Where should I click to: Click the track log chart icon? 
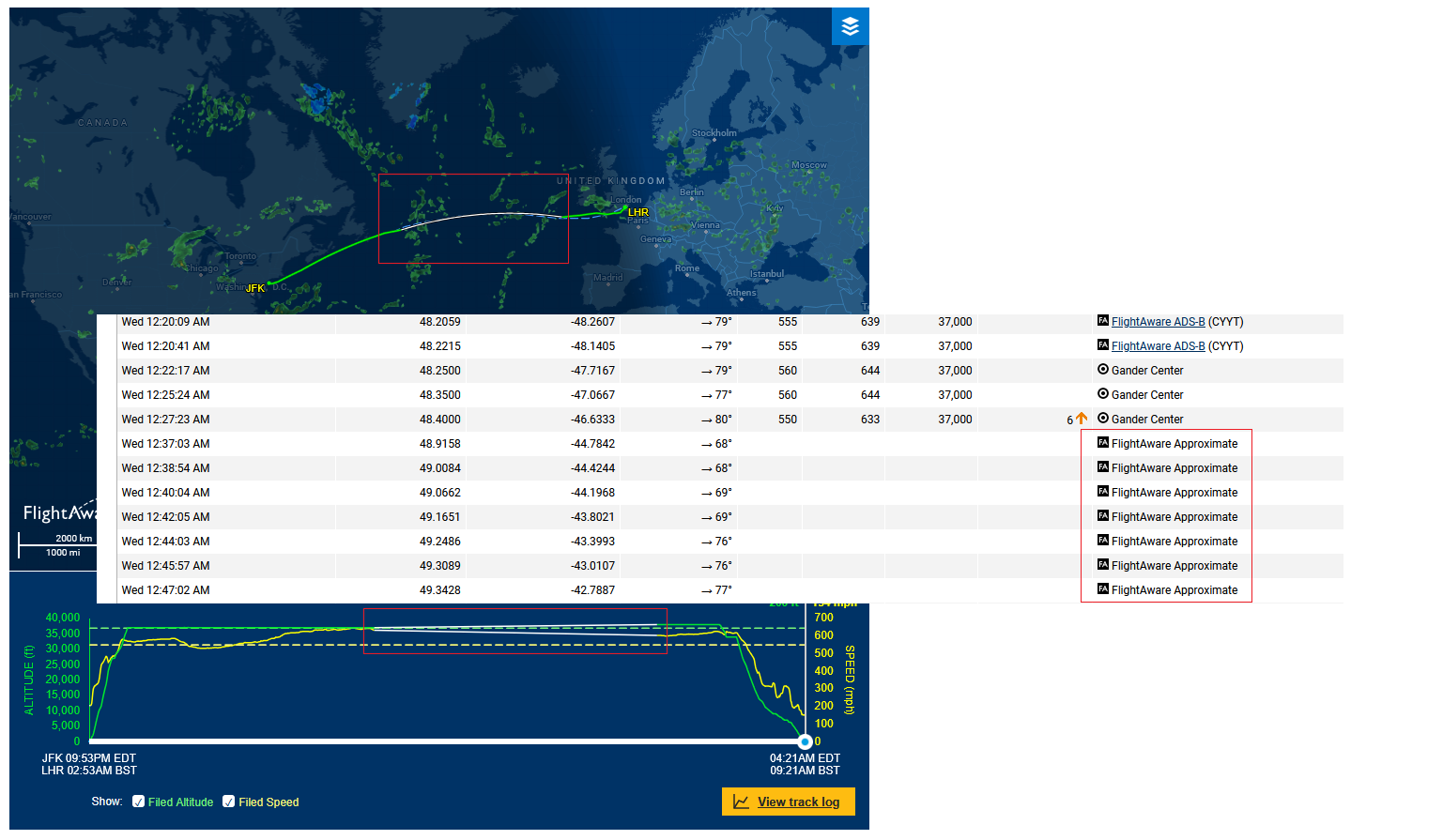pos(741,802)
